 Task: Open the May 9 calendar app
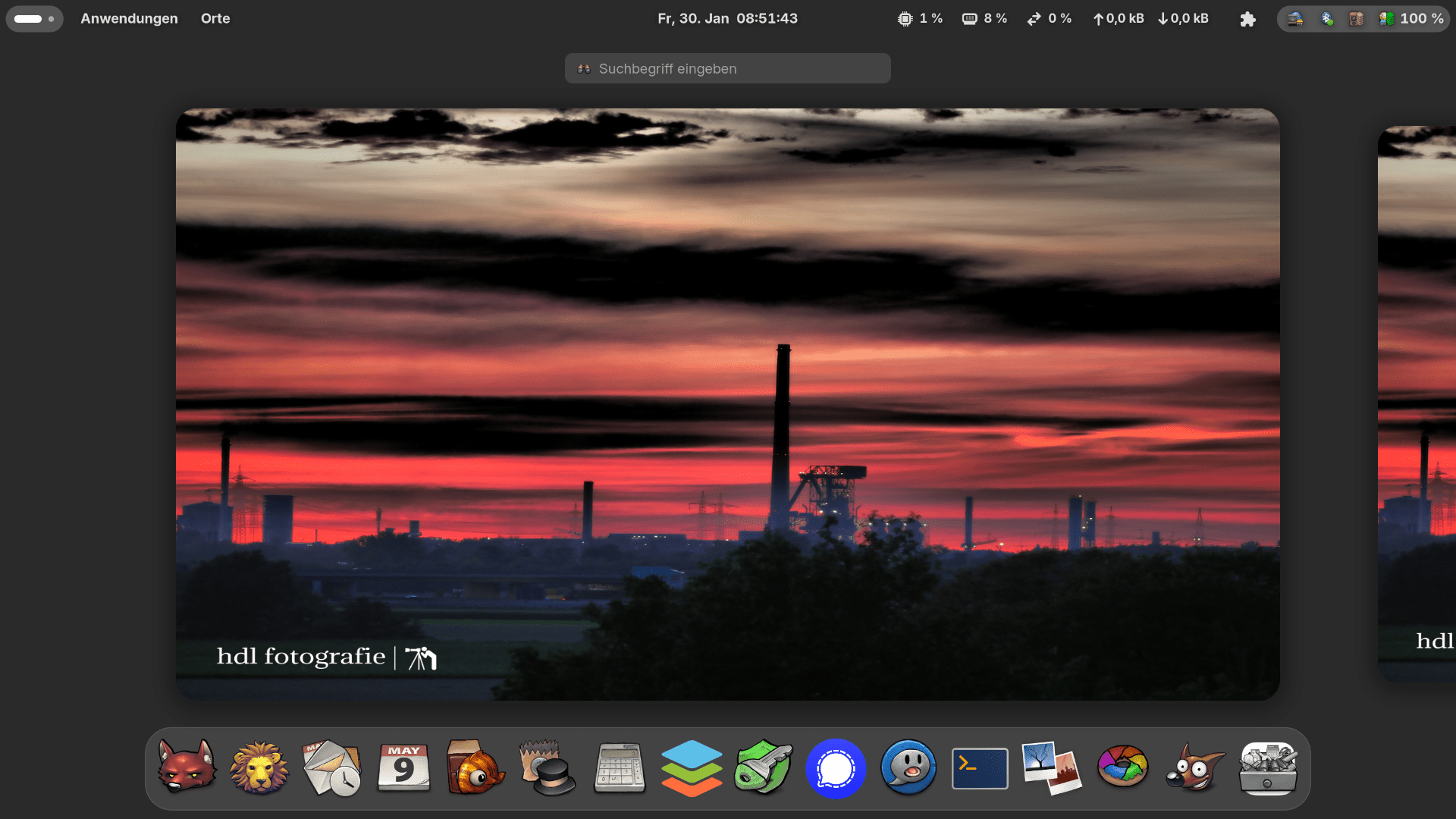coord(403,767)
